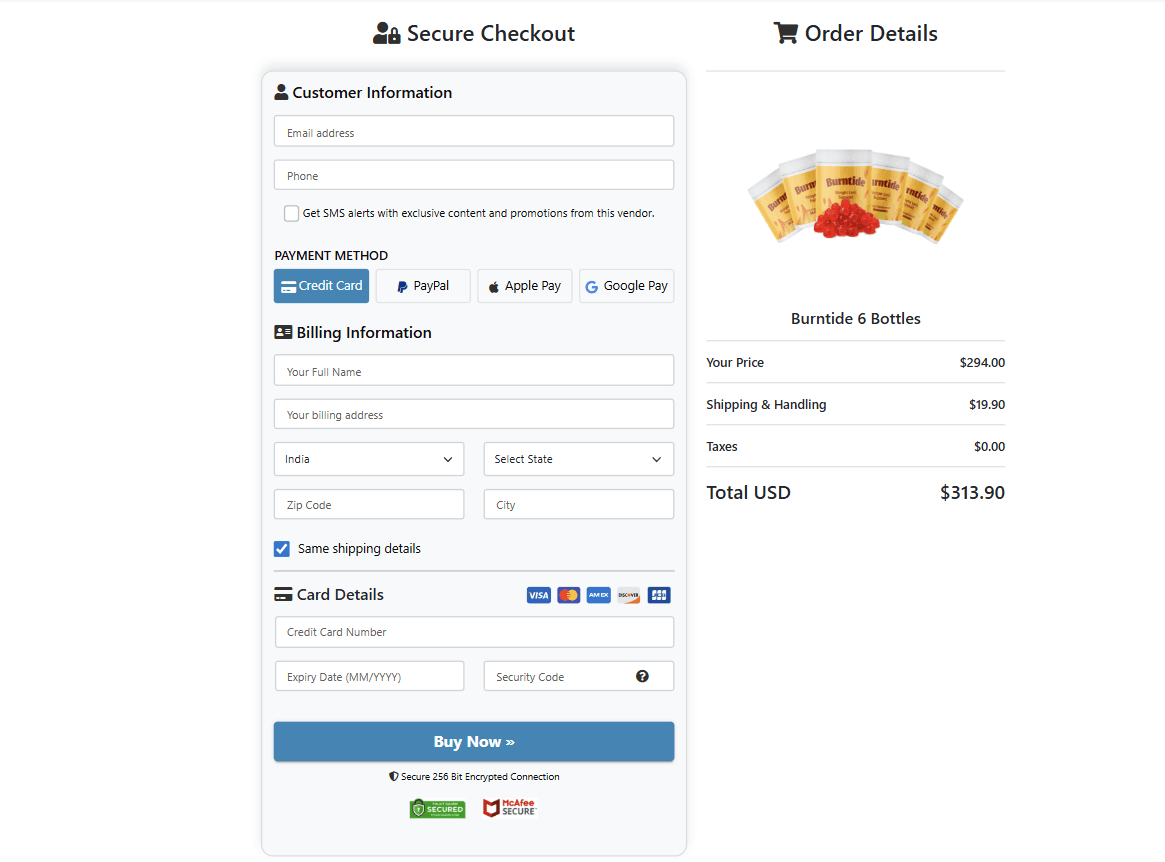The image size is (1165, 862).
Task: Click the $0.00 taxes value
Action: coord(990,447)
